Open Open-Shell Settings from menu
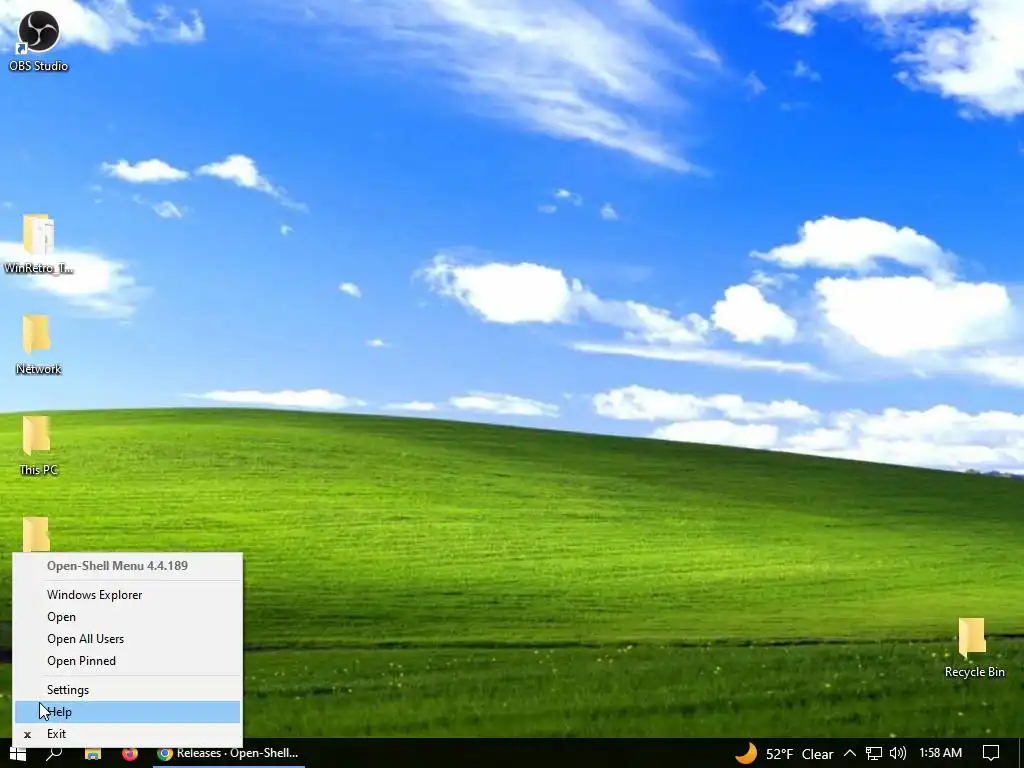This screenshot has height=768, width=1024. 128,690
